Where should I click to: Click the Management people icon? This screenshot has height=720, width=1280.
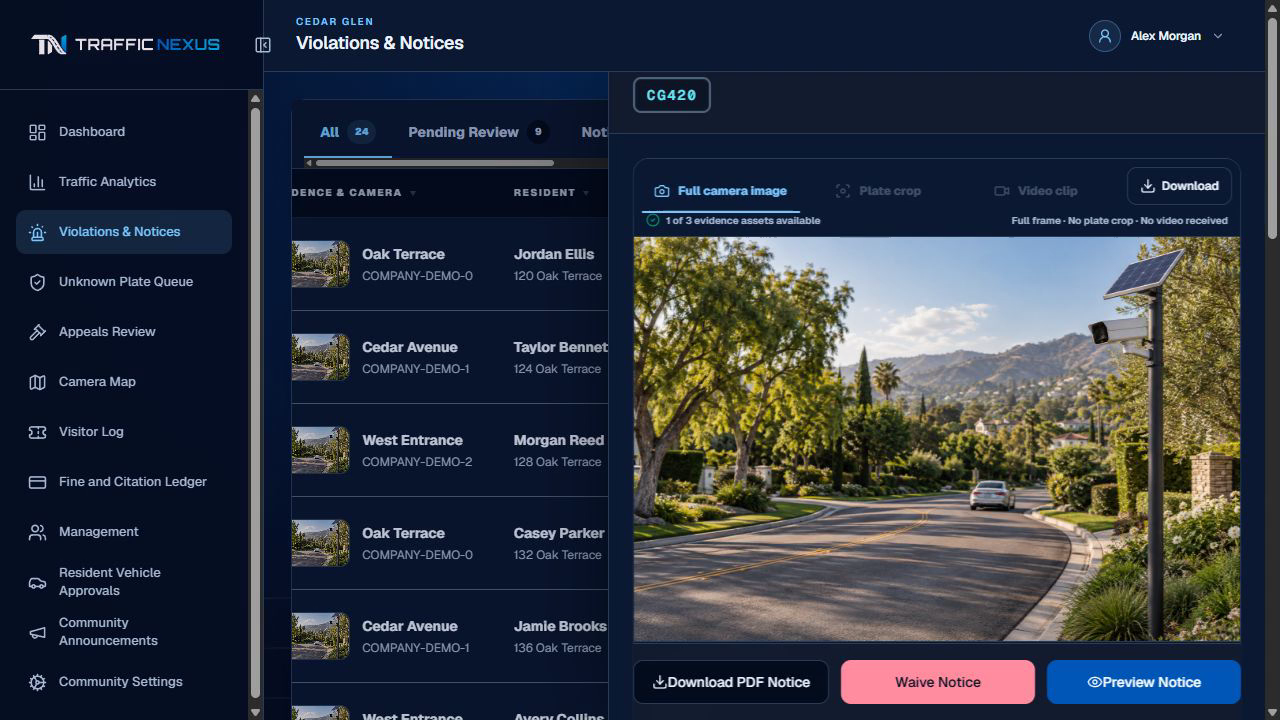[37, 532]
